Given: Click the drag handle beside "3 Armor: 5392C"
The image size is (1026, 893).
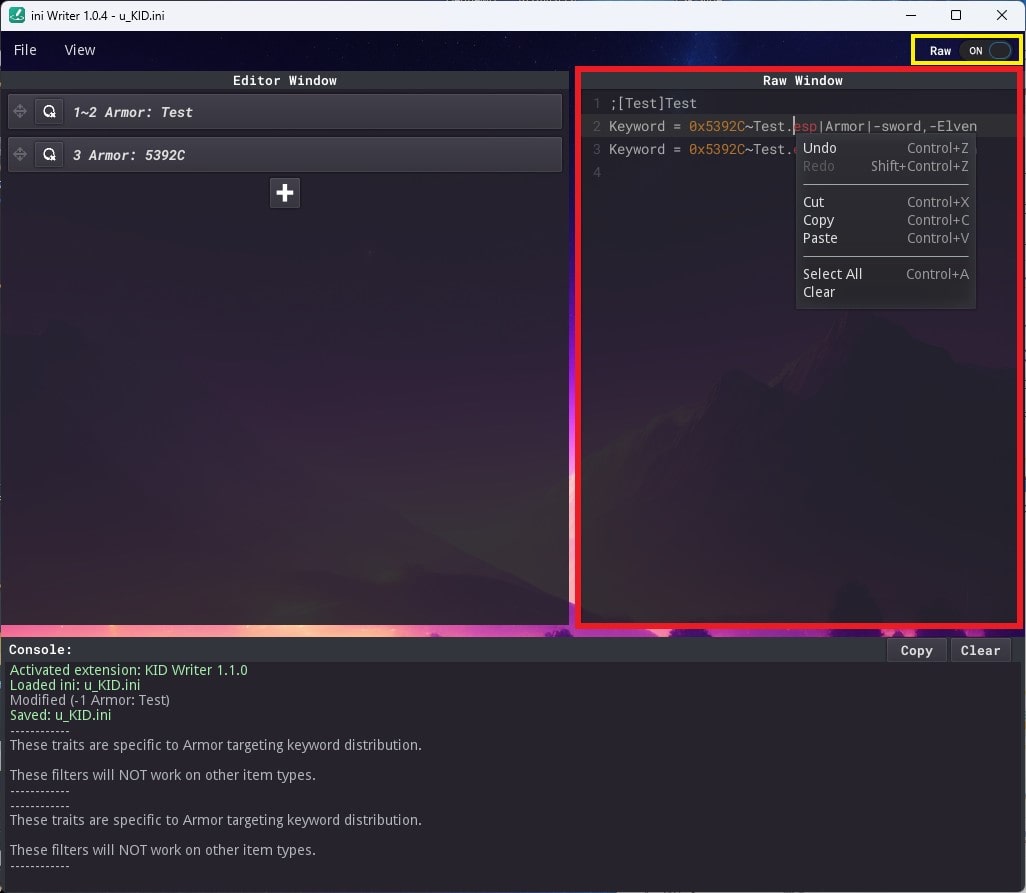Looking at the screenshot, I should (19, 154).
